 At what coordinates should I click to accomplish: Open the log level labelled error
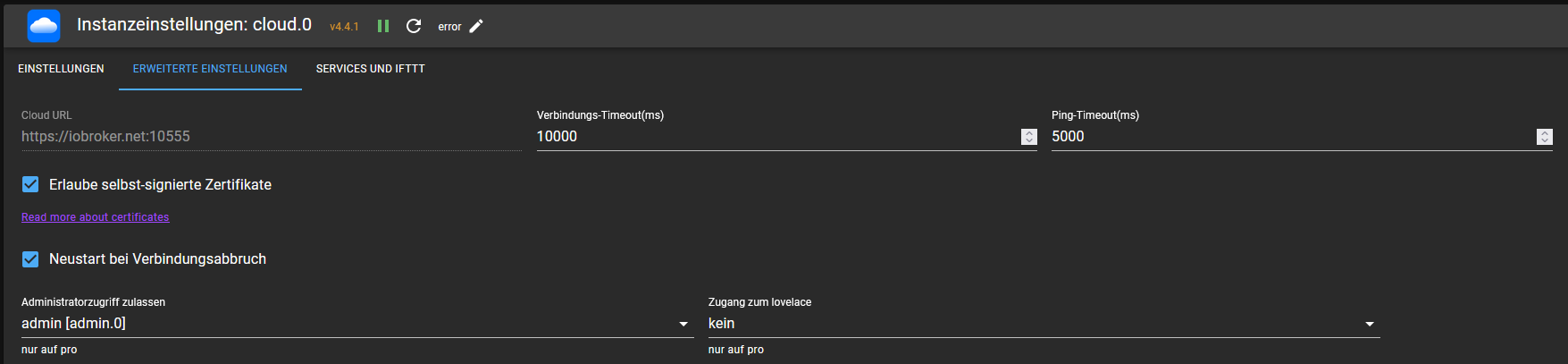(x=449, y=27)
